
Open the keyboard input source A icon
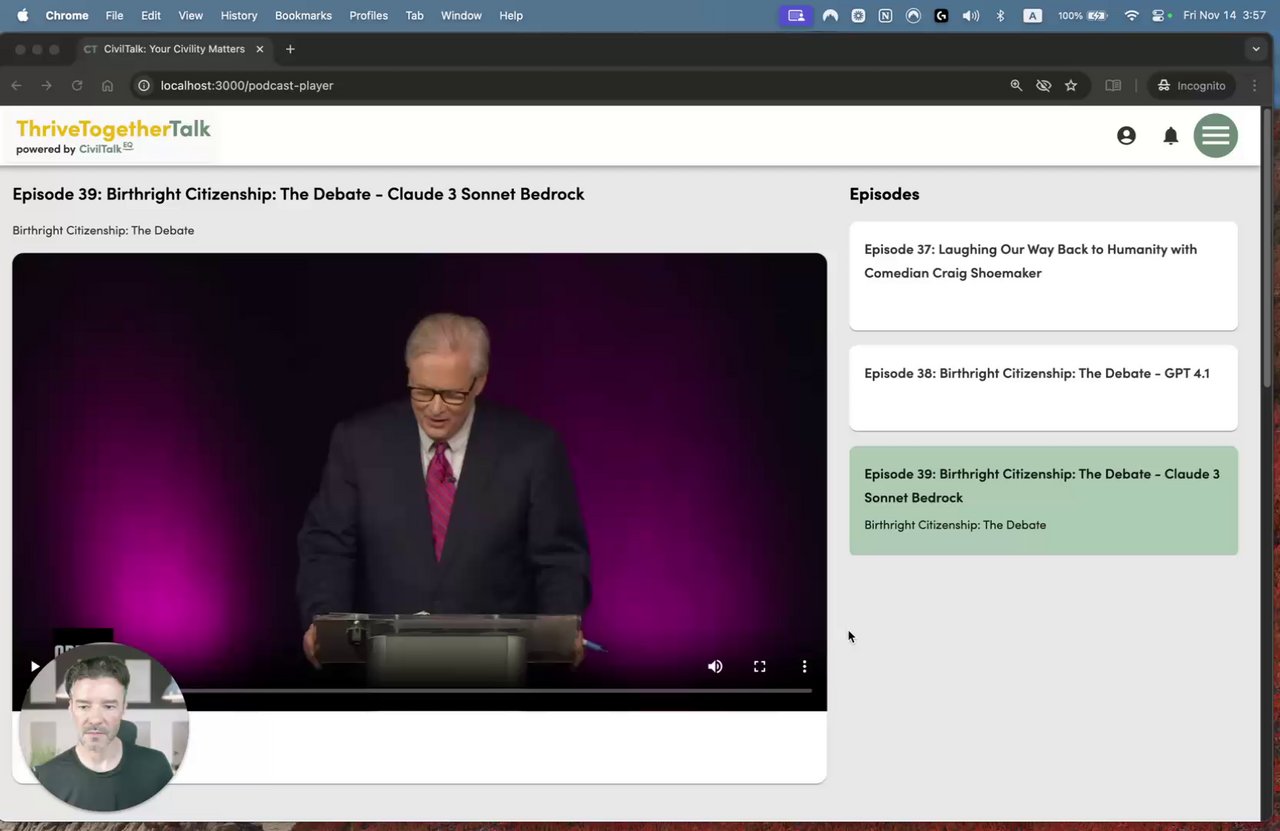[x=1033, y=15]
